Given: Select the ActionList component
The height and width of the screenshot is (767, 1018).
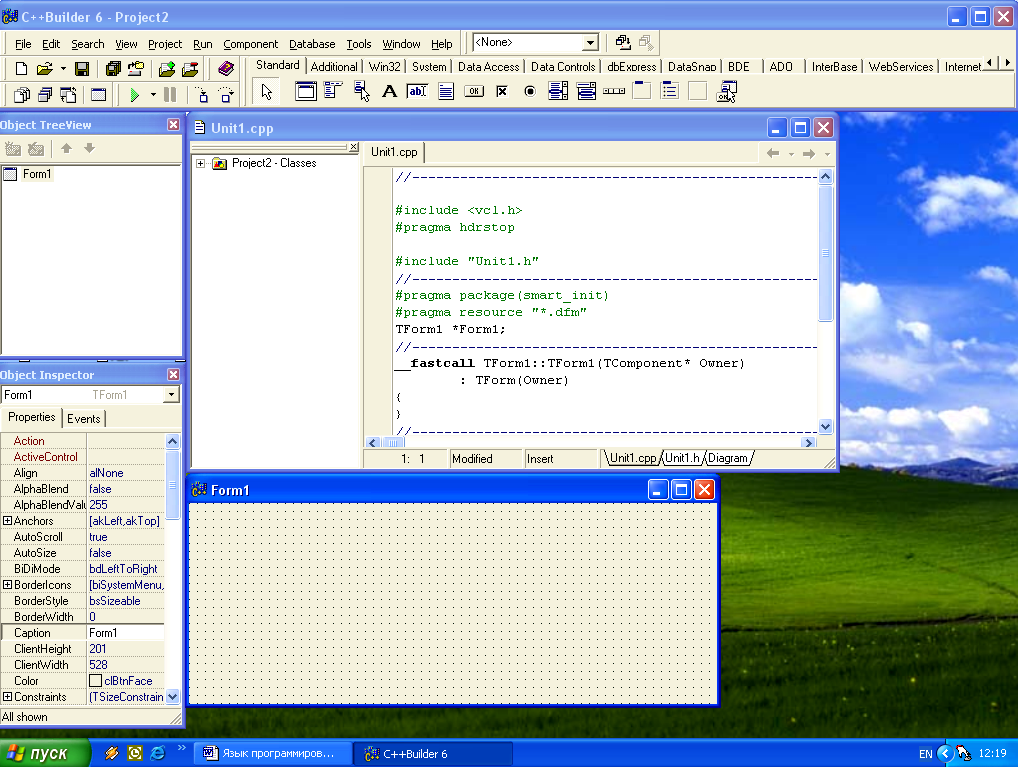Looking at the screenshot, I should [726, 92].
